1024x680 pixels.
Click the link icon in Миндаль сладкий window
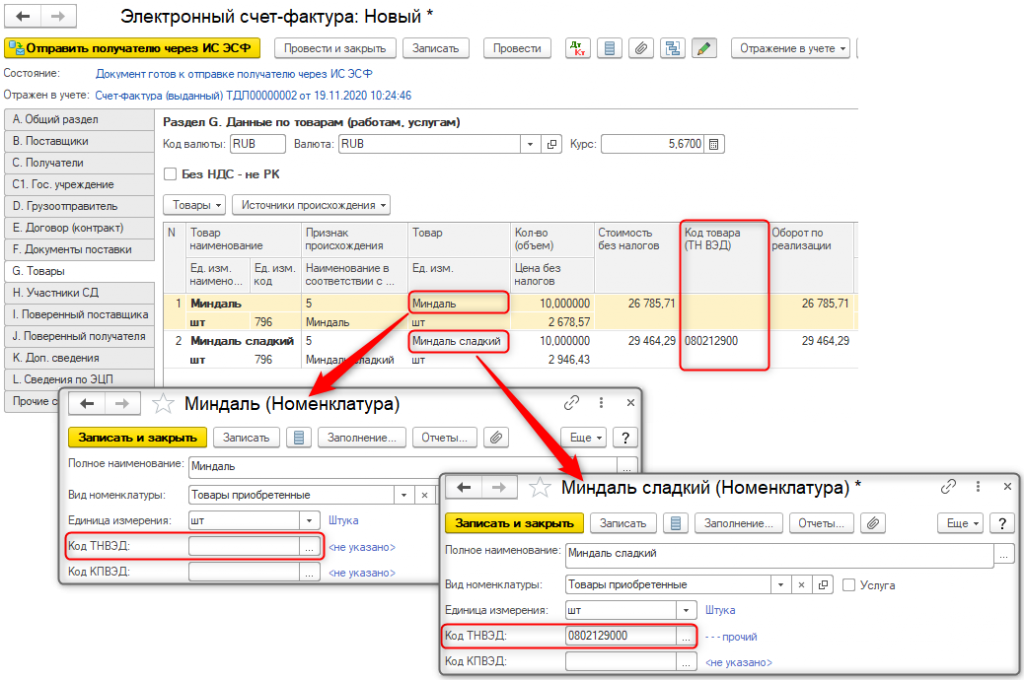coord(949,487)
